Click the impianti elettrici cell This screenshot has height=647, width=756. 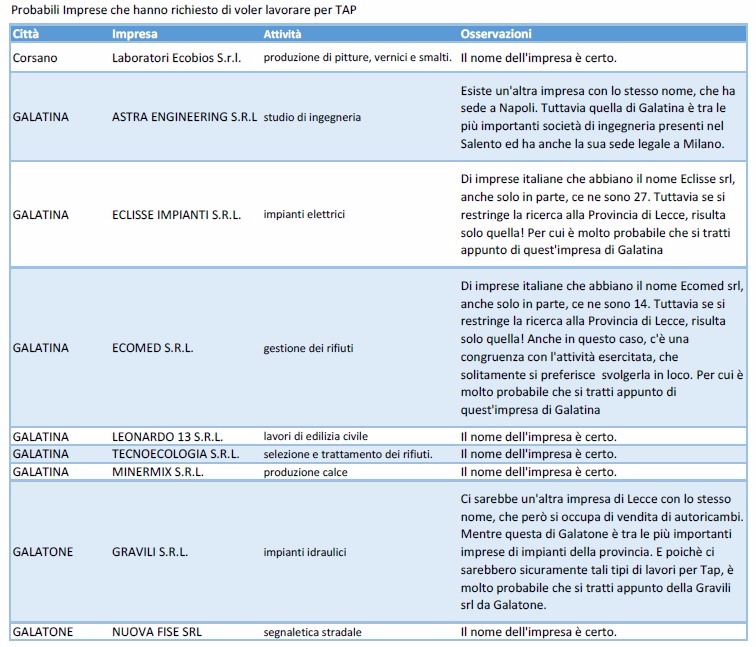tap(304, 214)
